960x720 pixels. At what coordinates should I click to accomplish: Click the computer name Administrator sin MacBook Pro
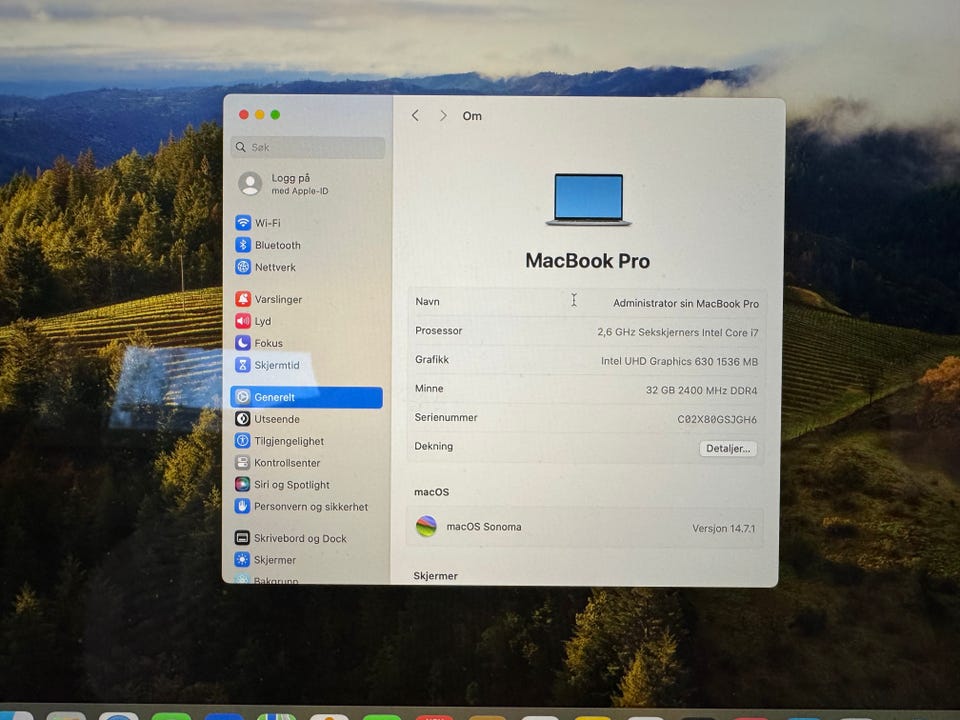(x=686, y=304)
